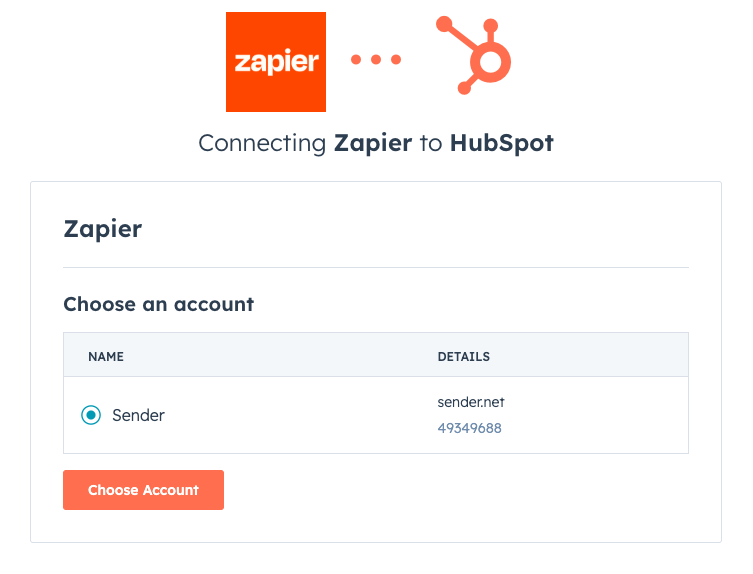
Task: Click the middle connecting dot between logos
Action: click(x=376, y=60)
